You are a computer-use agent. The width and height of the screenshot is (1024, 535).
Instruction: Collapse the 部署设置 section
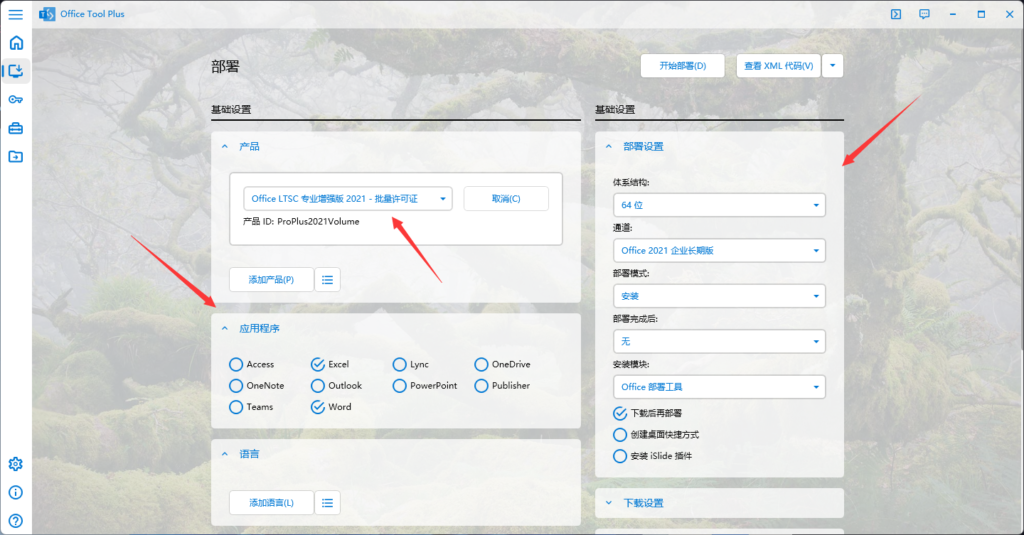click(x=609, y=146)
